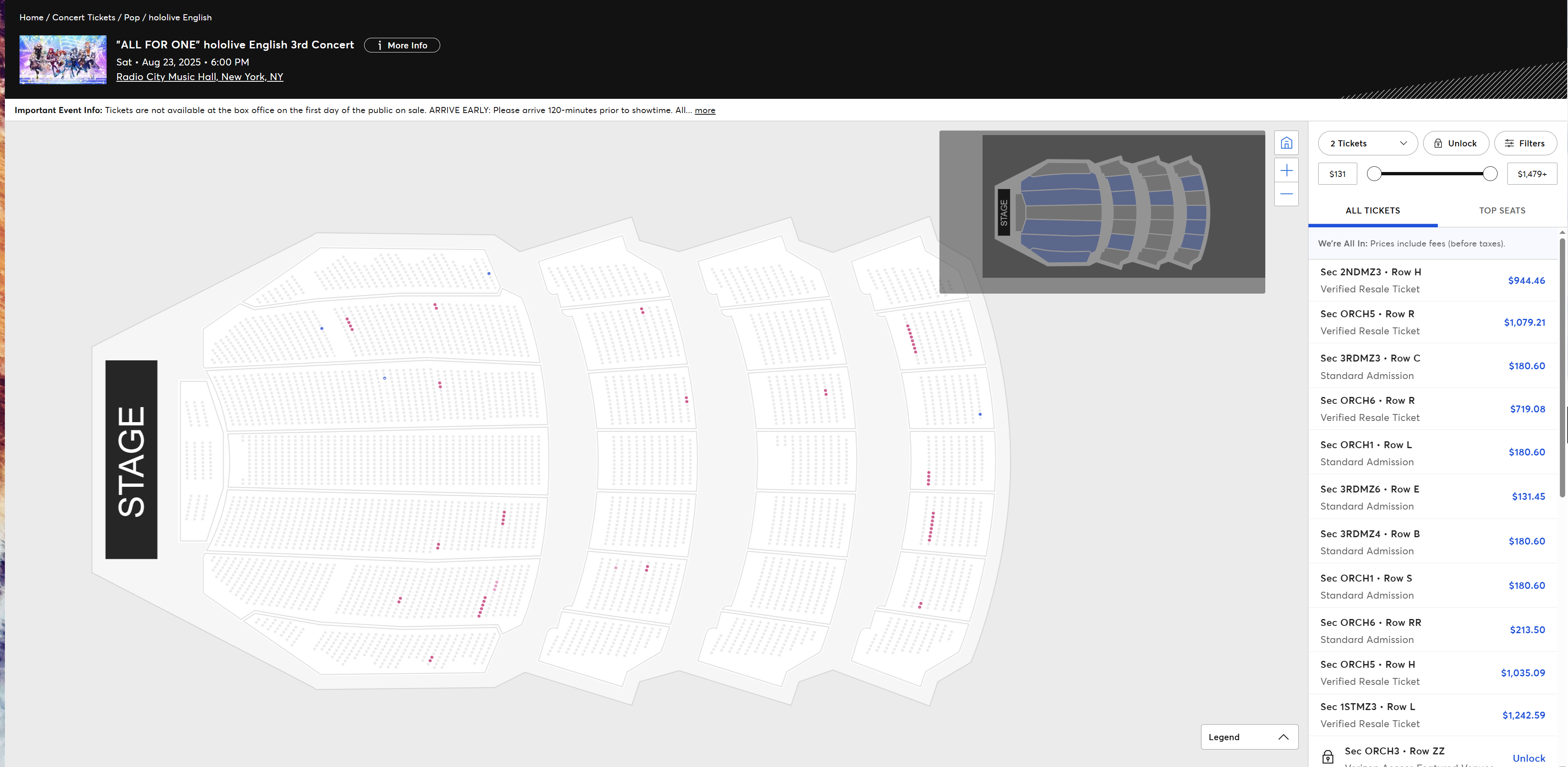Open the Filters panel
Screen dimensions: 1568x767
(x=1525, y=144)
